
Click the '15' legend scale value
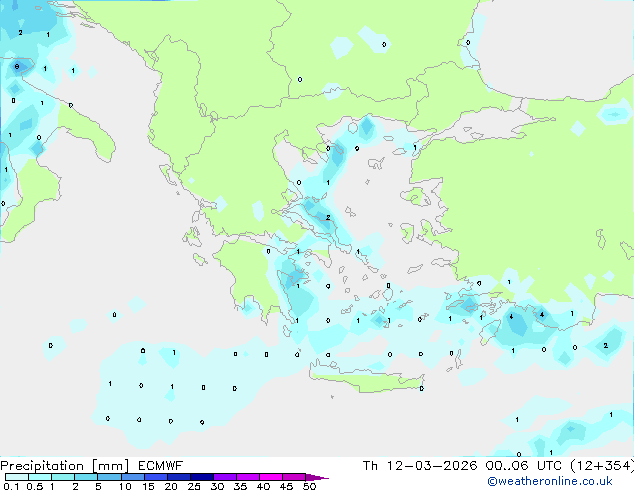(x=148, y=486)
